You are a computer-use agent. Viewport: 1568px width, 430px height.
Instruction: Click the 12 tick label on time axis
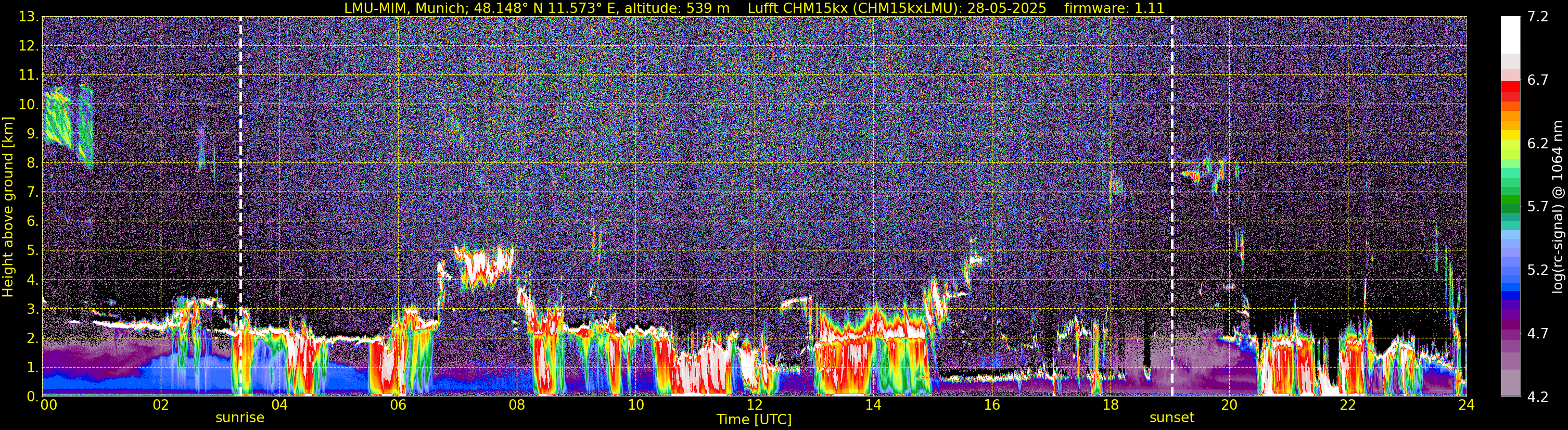pos(754,405)
